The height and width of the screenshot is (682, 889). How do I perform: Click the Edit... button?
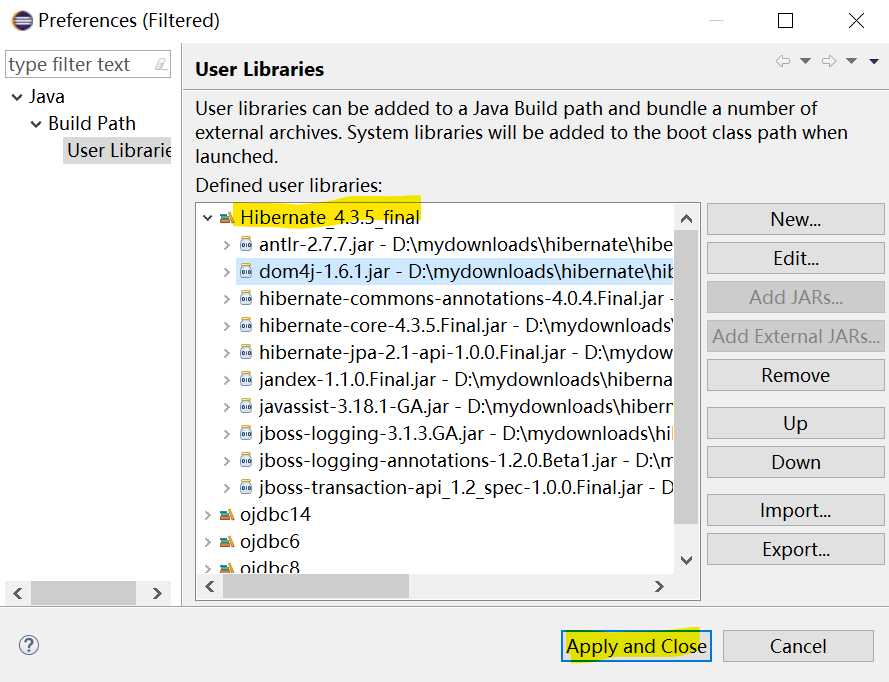pyautogui.click(x=795, y=258)
